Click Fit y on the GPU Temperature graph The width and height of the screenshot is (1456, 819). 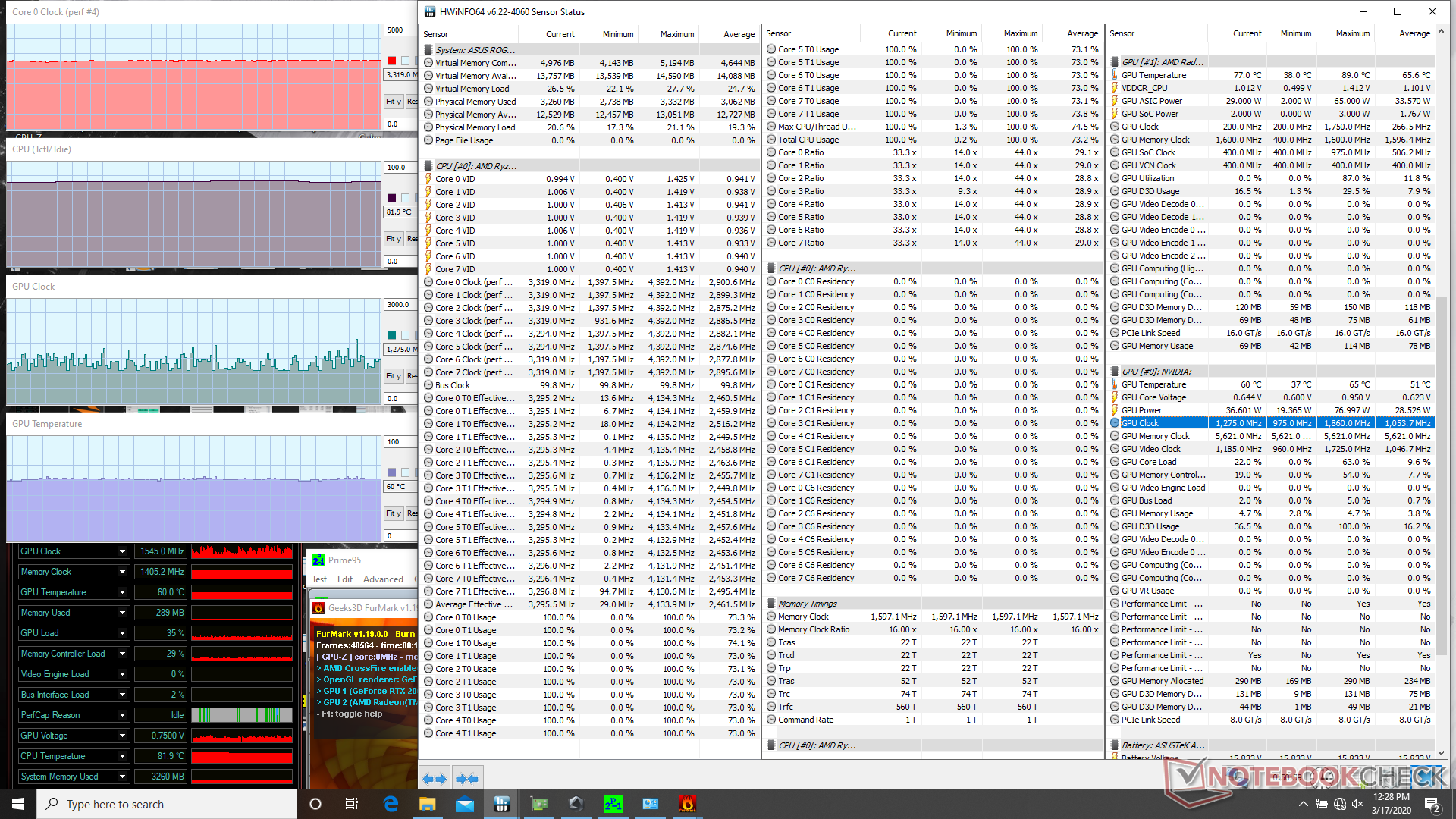[393, 513]
